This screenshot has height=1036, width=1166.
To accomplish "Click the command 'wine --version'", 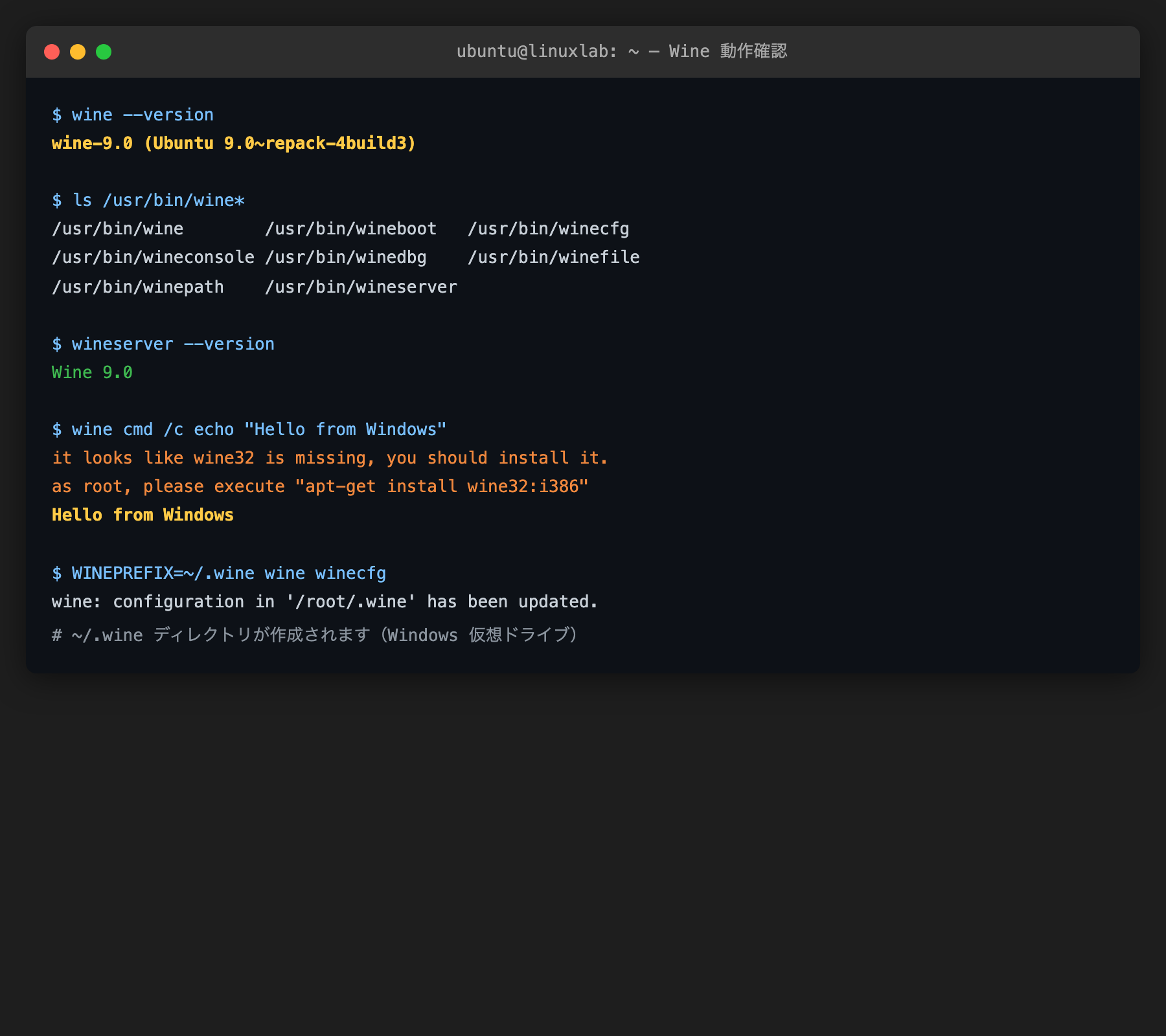I will coord(143,115).
